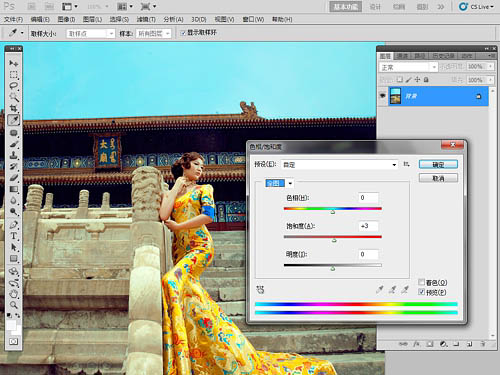Select the Lasso tool
The width and height of the screenshot is (500, 375).
tap(14, 86)
